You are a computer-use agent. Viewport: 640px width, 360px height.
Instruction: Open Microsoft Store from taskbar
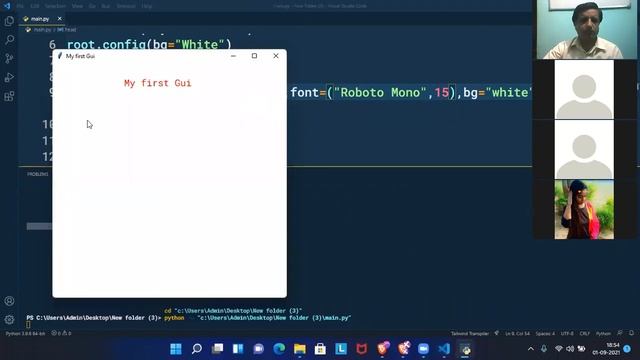click(x=320, y=349)
